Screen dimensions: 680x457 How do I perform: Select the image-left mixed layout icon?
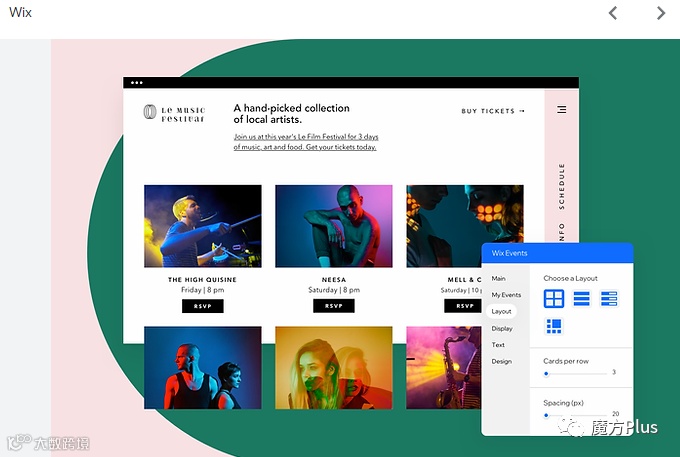554,326
